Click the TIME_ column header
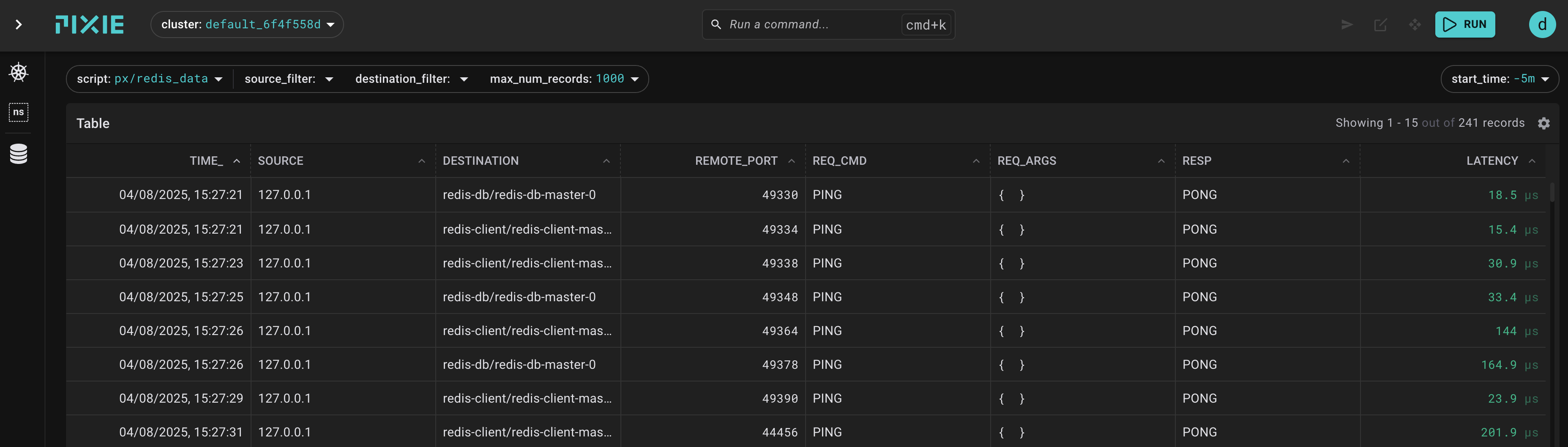Viewport: 1568px width, 447px height. coord(206,161)
